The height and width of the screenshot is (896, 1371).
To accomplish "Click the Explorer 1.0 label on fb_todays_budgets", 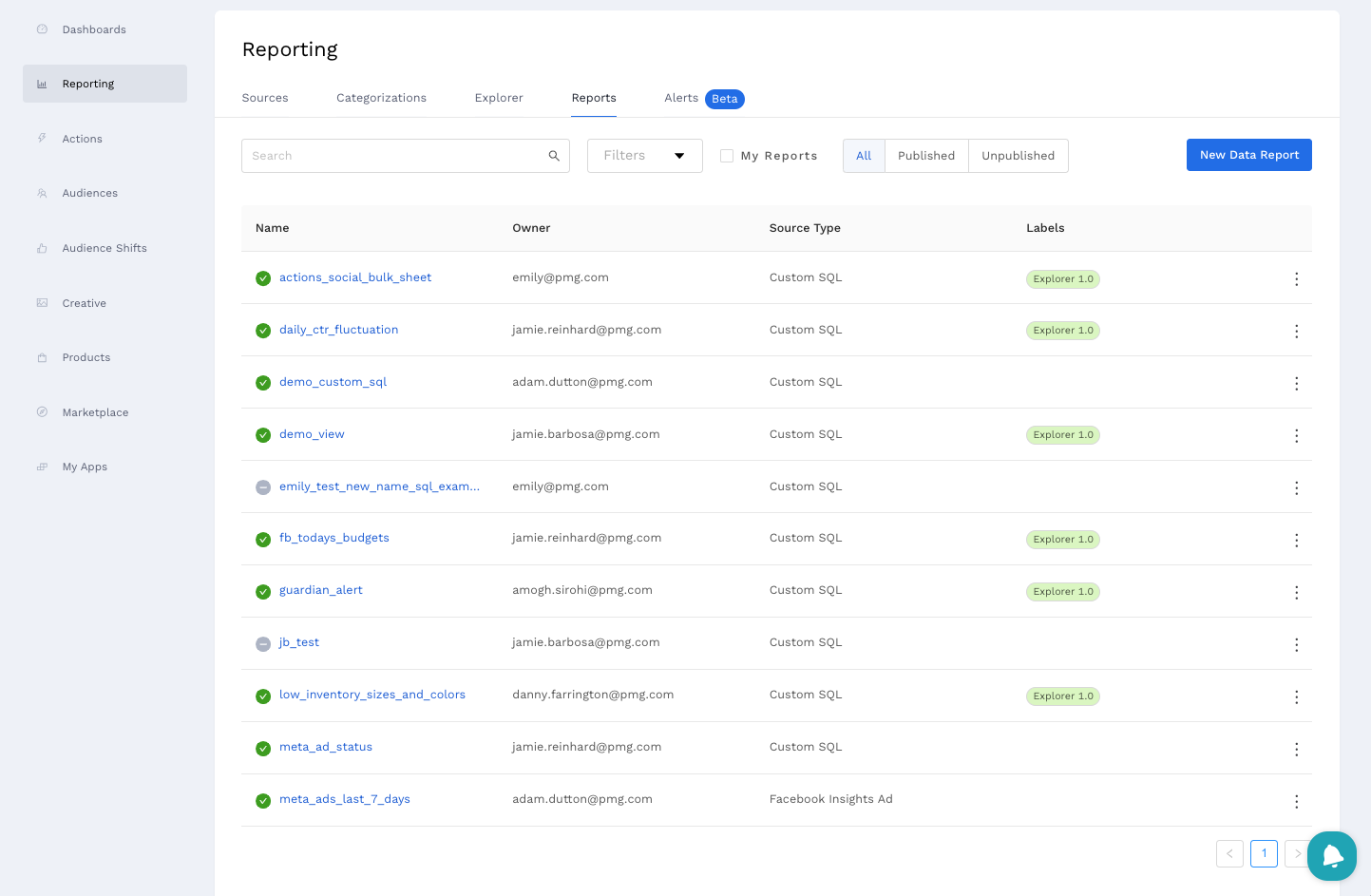I will coord(1062,540).
